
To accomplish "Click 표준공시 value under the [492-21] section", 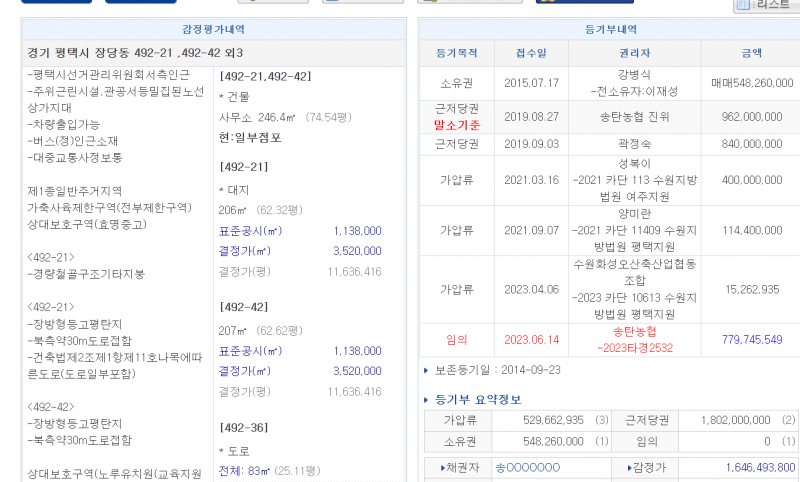I will [357, 230].
